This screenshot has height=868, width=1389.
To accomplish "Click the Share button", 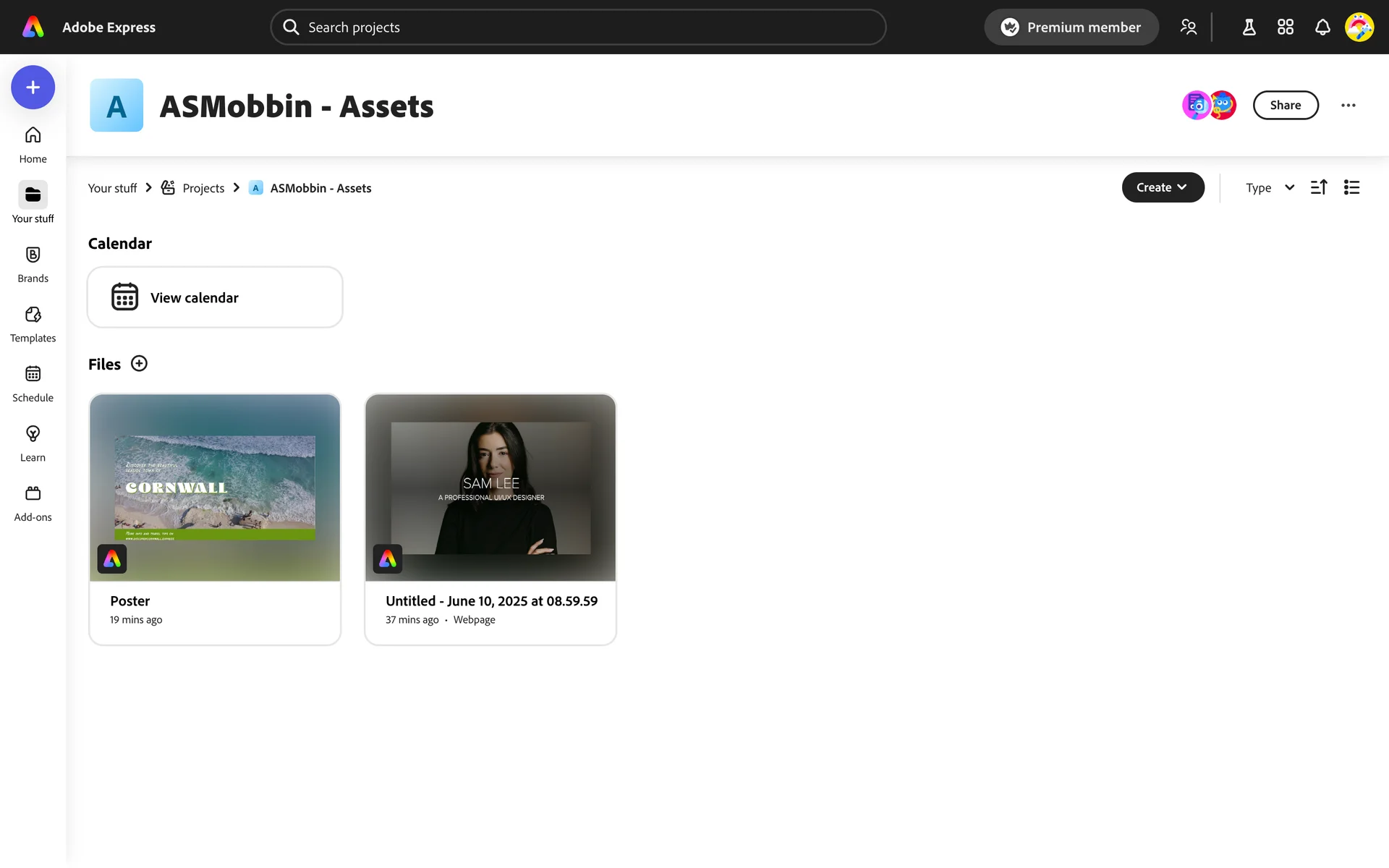I will (x=1285, y=106).
